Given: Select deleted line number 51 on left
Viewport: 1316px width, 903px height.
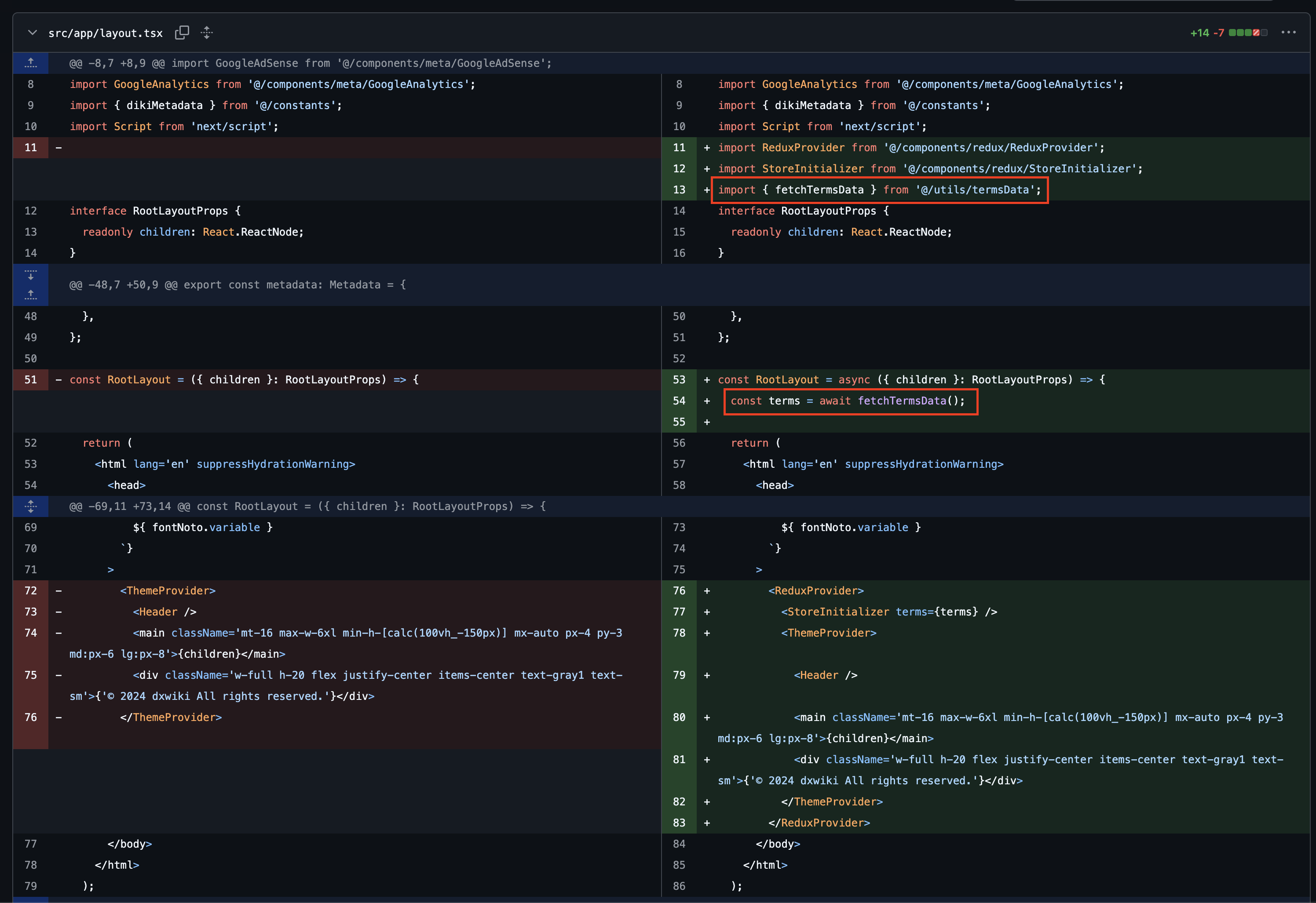Looking at the screenshot, I should coord(31,380).
